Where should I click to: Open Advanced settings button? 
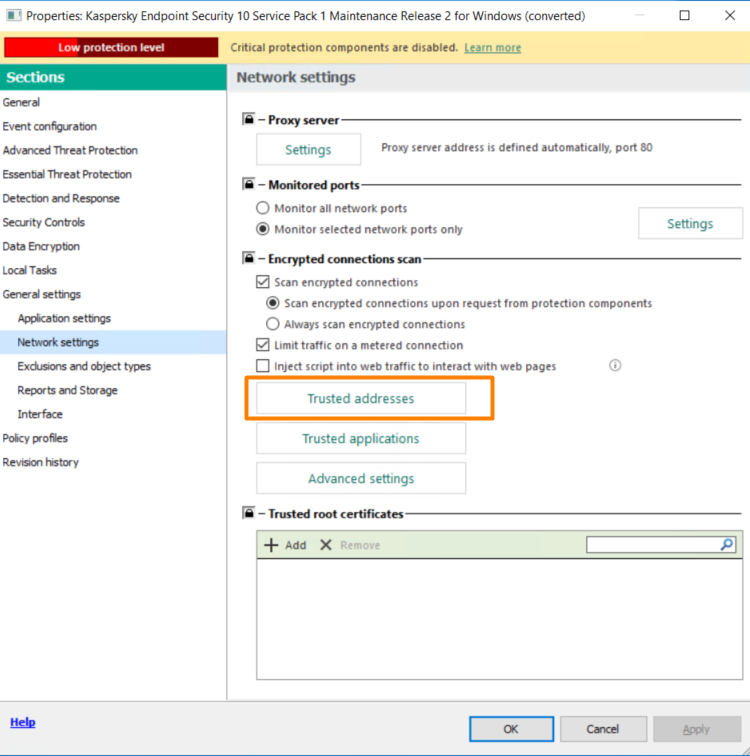pyautogui.click(x=361, y=478)
